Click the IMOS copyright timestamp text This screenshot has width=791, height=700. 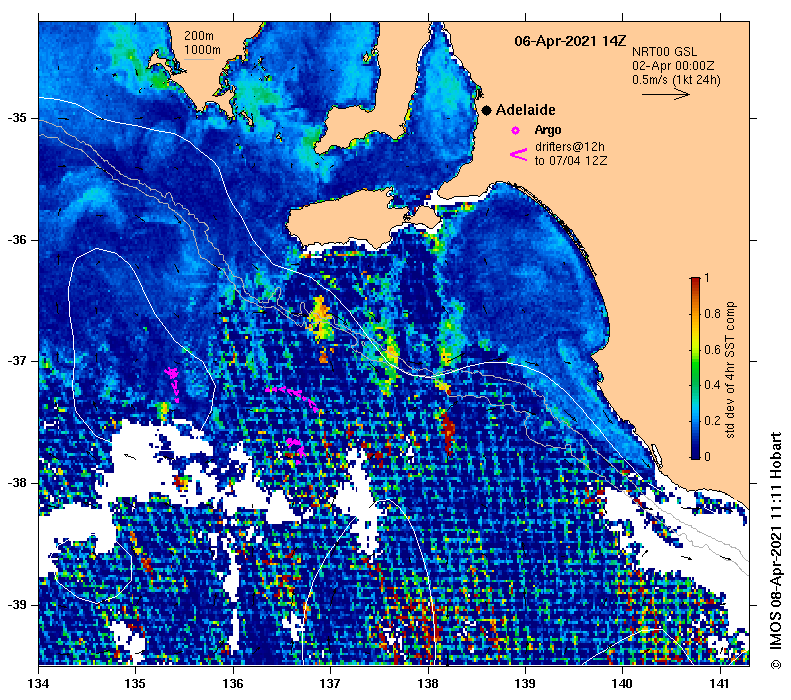tap(776, 551)
